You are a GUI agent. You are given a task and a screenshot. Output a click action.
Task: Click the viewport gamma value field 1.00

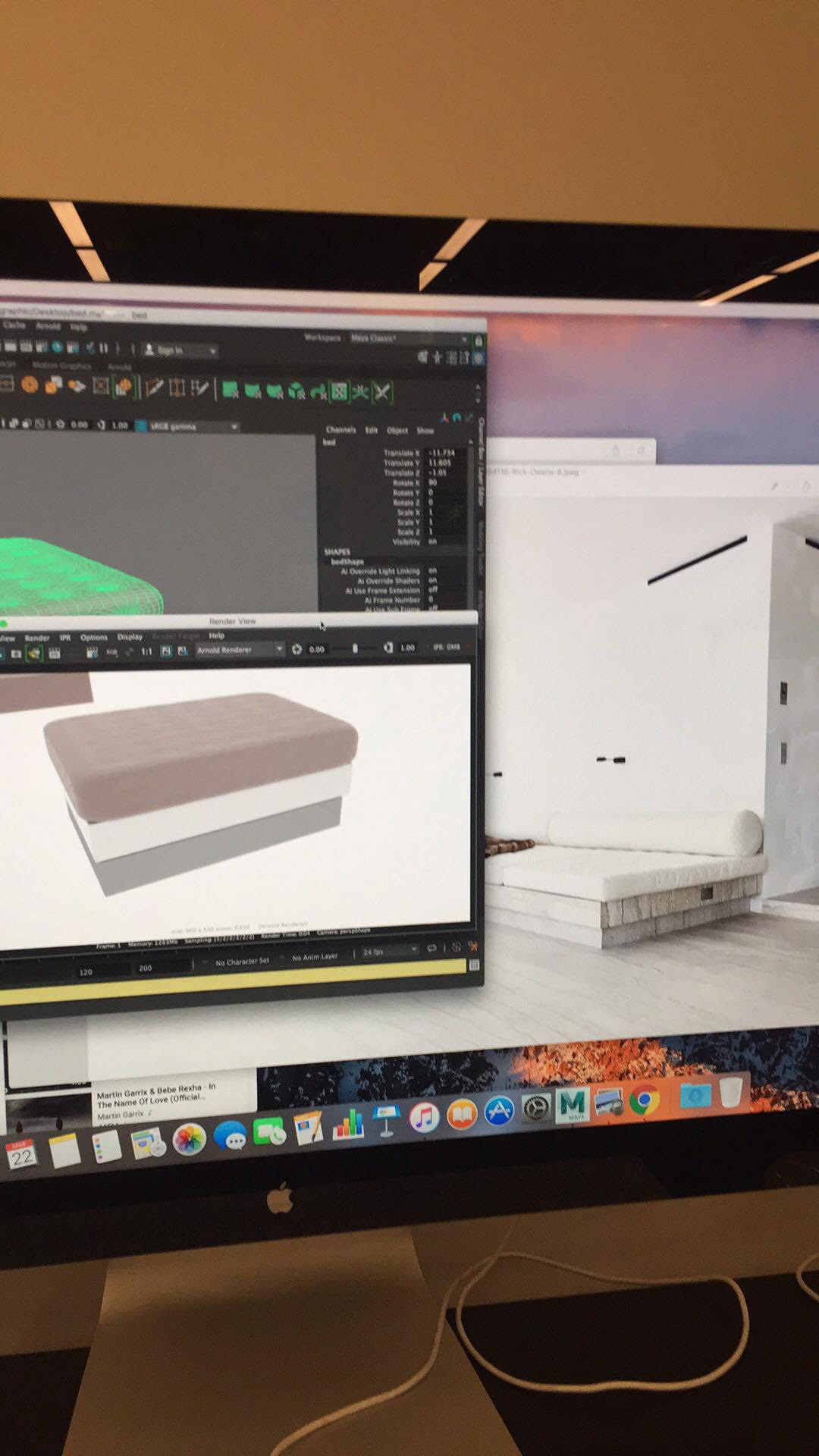120,425
